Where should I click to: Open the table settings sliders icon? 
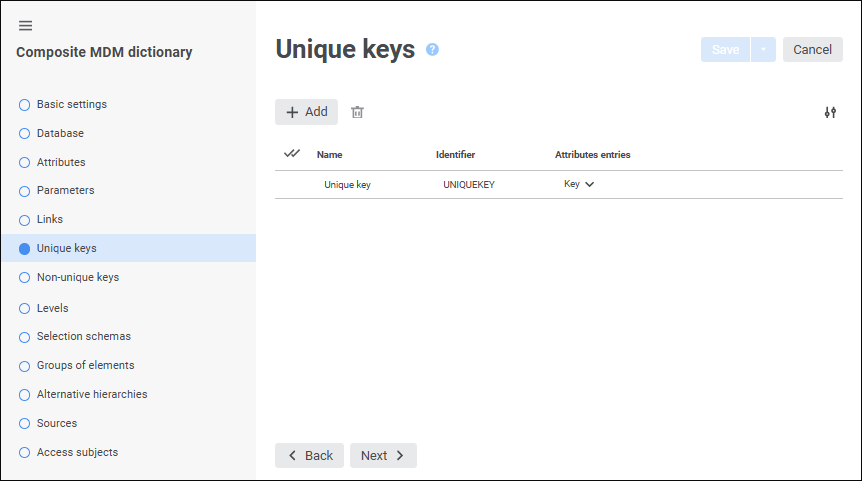click(x=830, y=112)
